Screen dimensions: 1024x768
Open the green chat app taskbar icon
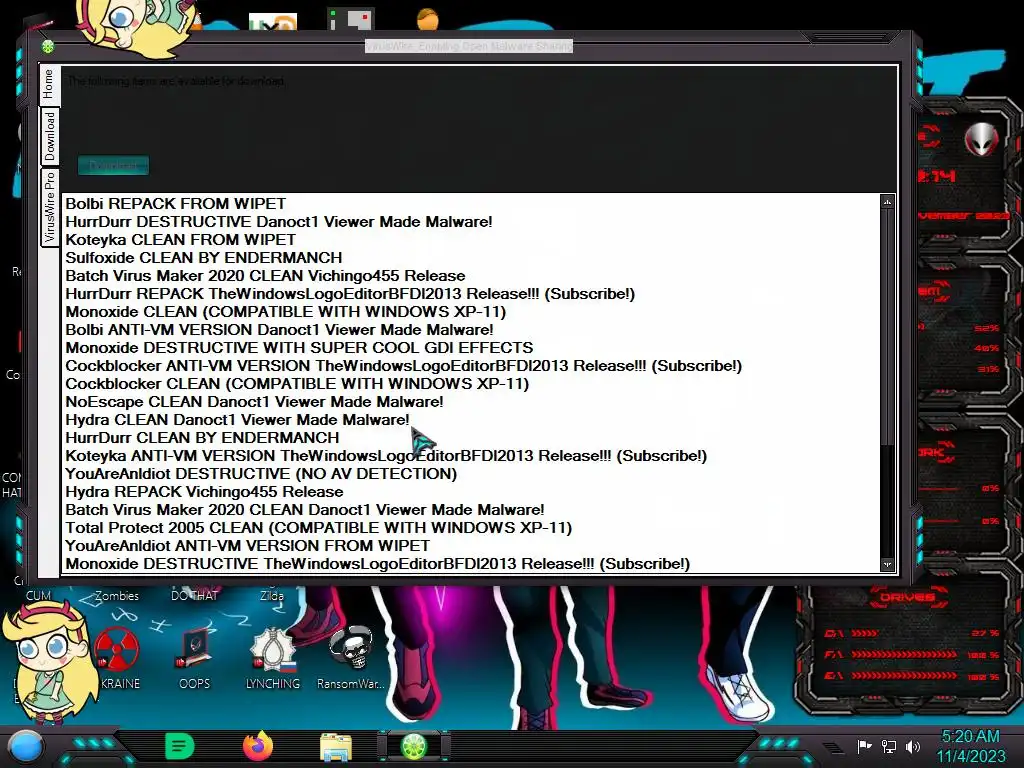(x=180, y=746)
